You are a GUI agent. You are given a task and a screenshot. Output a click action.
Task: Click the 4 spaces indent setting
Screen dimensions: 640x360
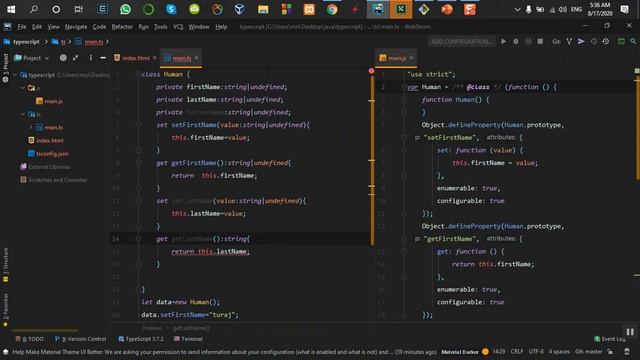click(559, 351)
